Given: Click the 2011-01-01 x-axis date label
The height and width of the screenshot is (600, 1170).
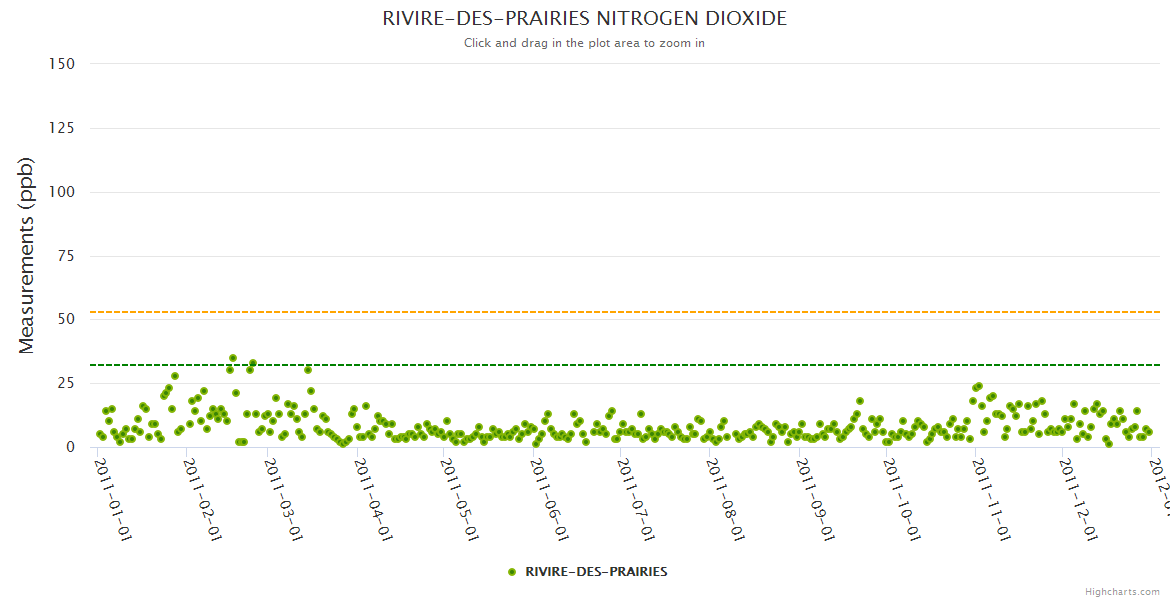Looking at the screenshot, I should pyautogui.click(x=112, y=485).
